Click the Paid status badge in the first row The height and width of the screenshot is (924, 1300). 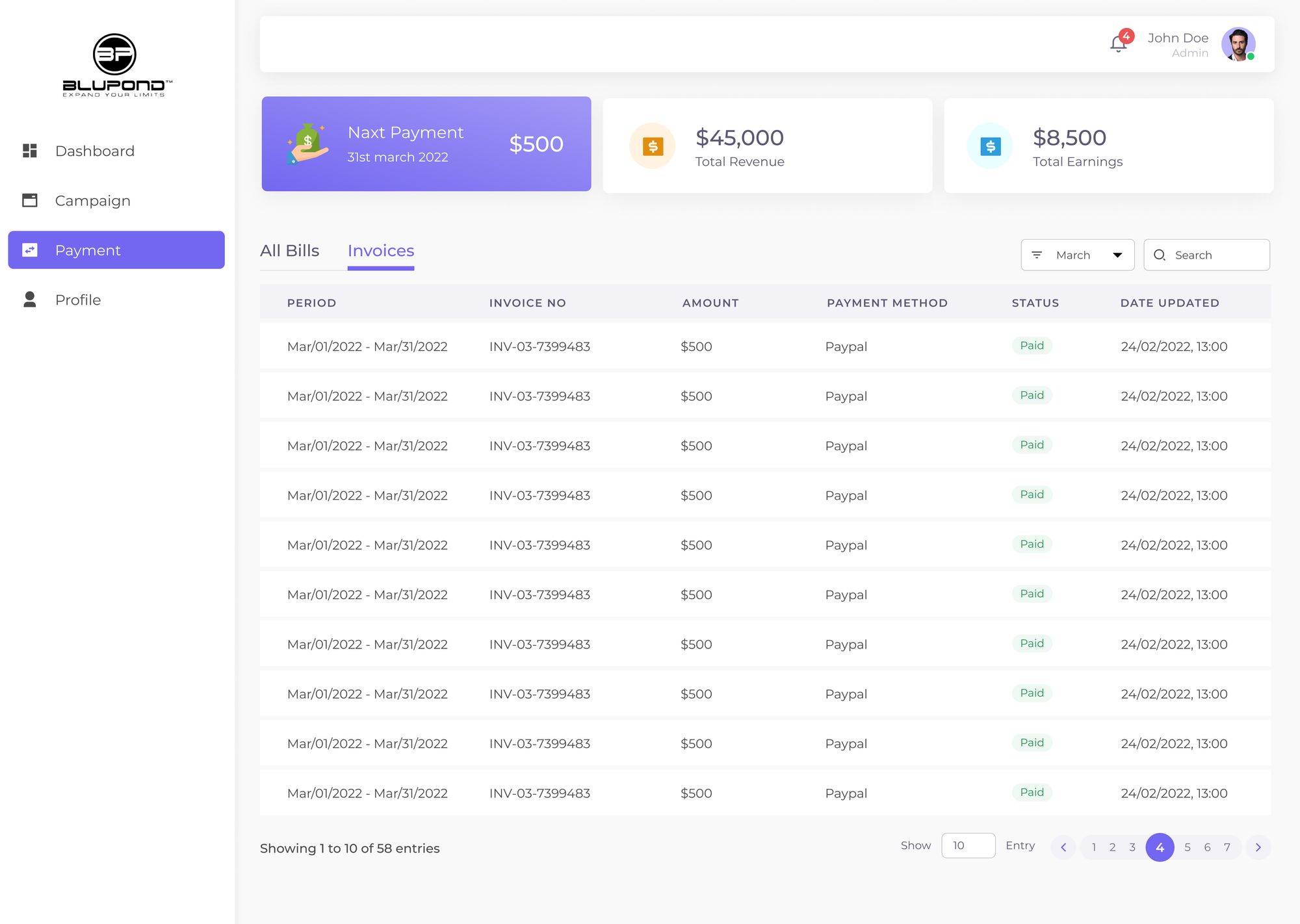pos(1032,346)
